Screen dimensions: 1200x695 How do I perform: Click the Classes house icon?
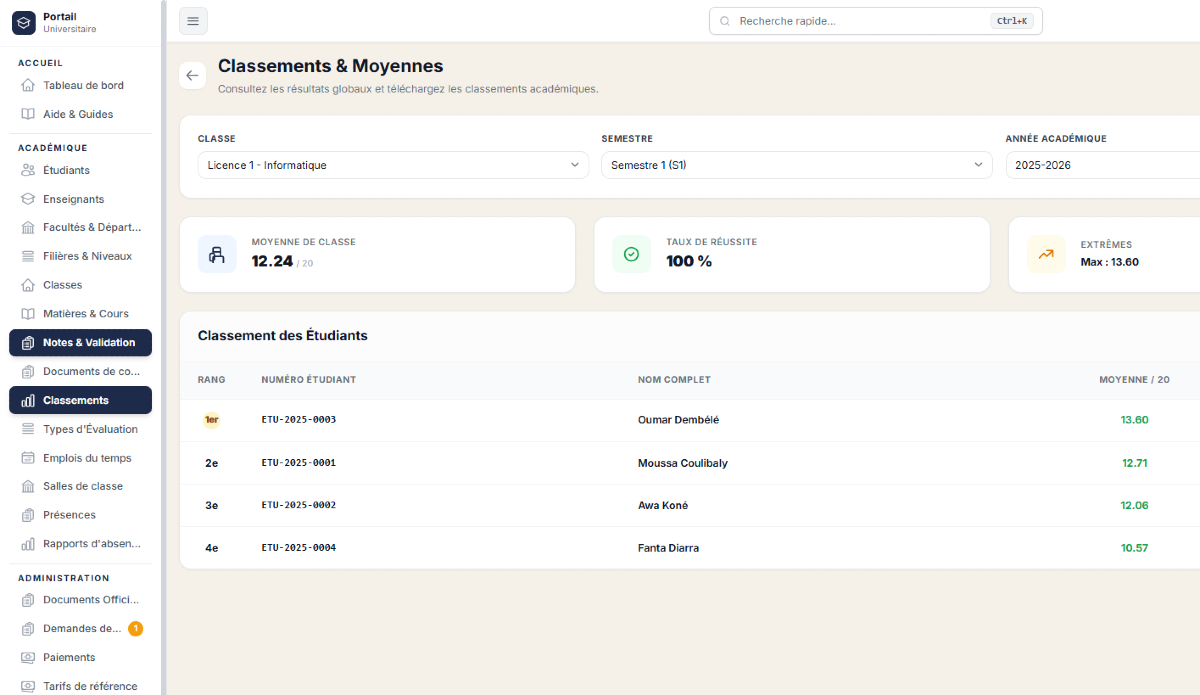28,285
